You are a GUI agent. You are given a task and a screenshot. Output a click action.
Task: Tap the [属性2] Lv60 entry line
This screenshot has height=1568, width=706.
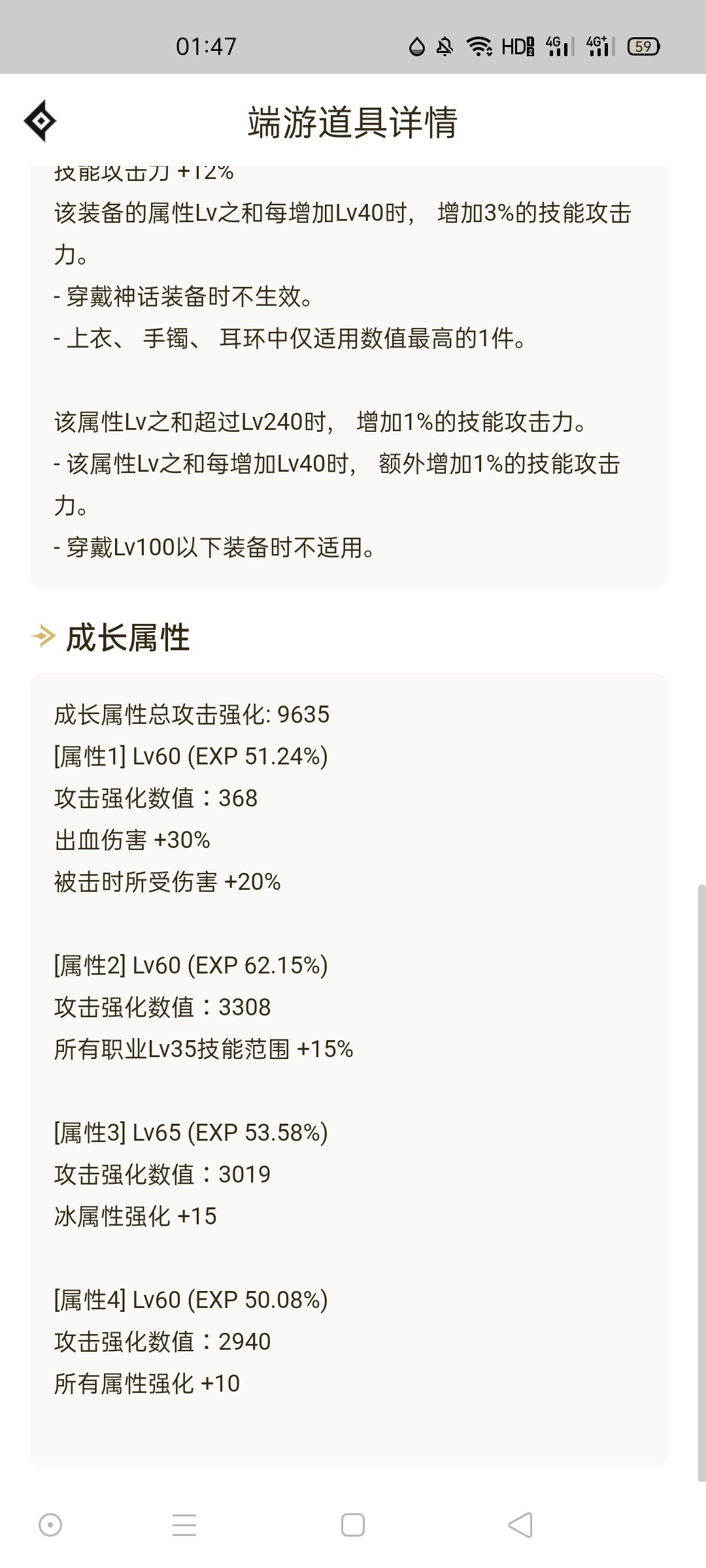click(x=191, y=966)
